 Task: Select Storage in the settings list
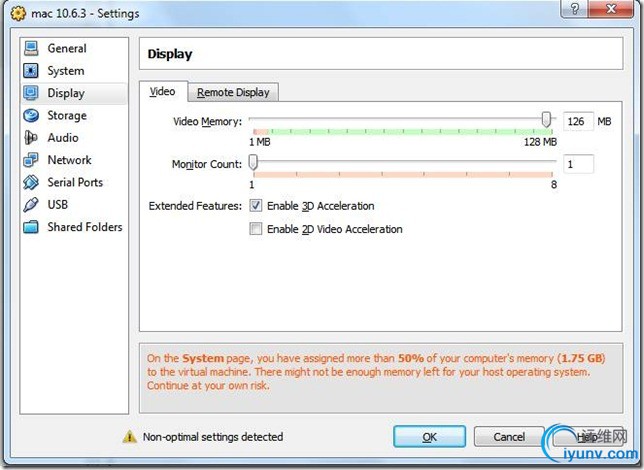click(x=67, y=115)
